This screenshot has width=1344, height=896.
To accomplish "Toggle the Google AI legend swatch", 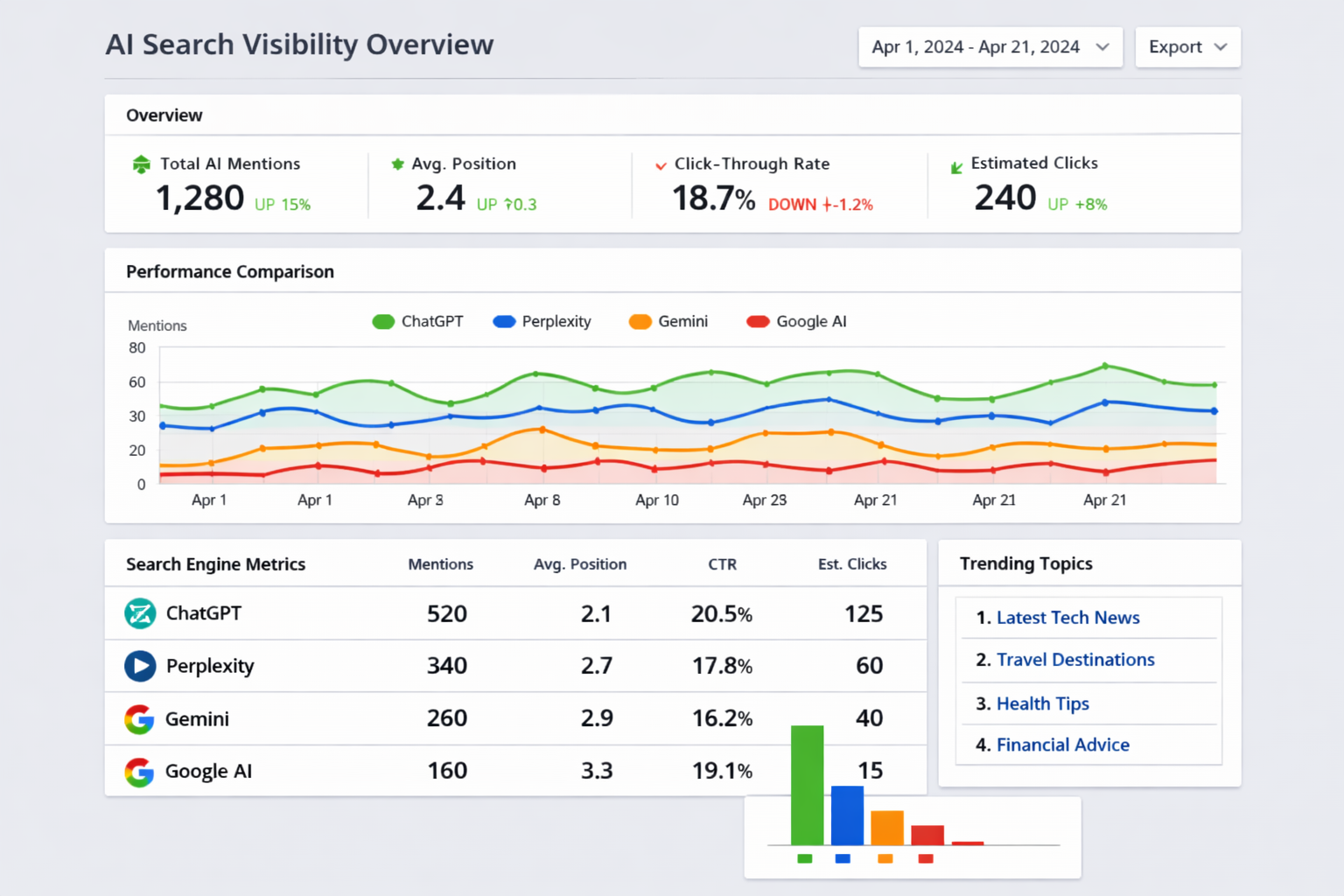I will pyautogui.click(x=758, y=322).
